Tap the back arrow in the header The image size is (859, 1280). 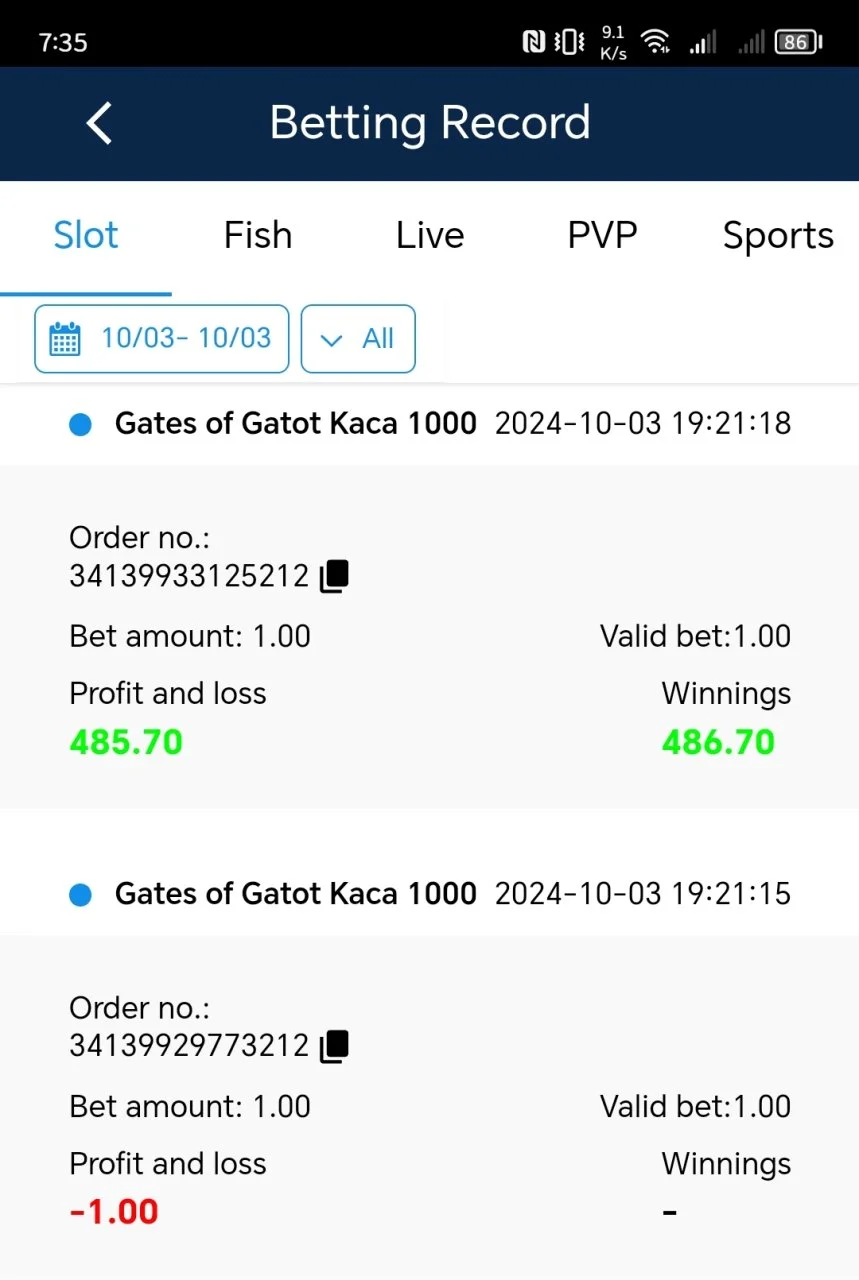99,124
